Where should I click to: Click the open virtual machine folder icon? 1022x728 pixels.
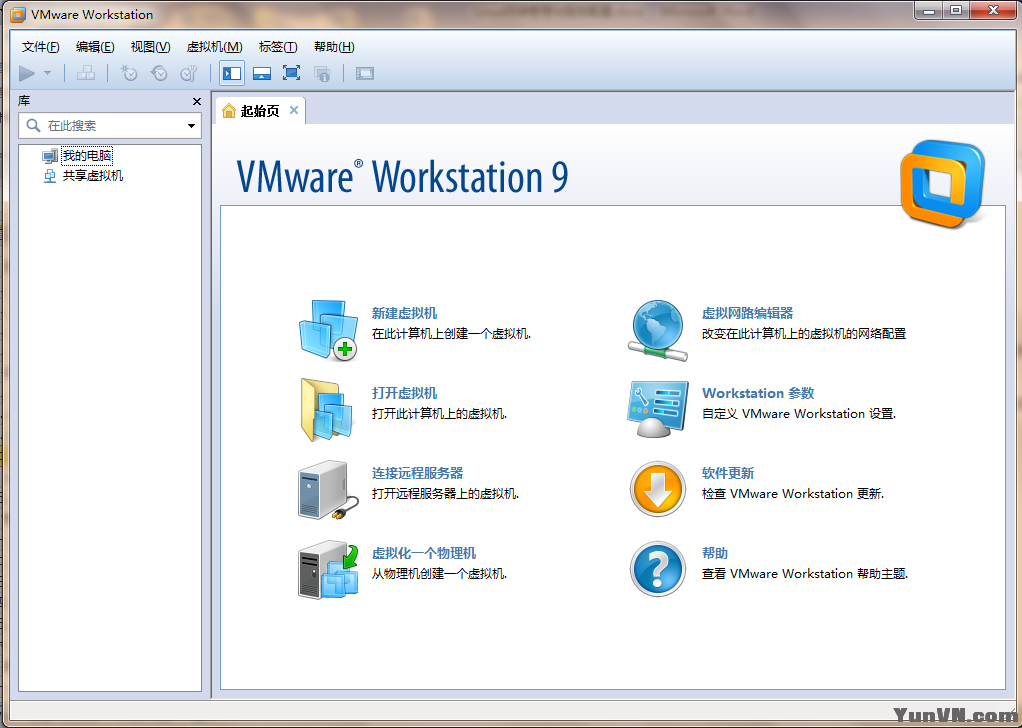point(328,410)
